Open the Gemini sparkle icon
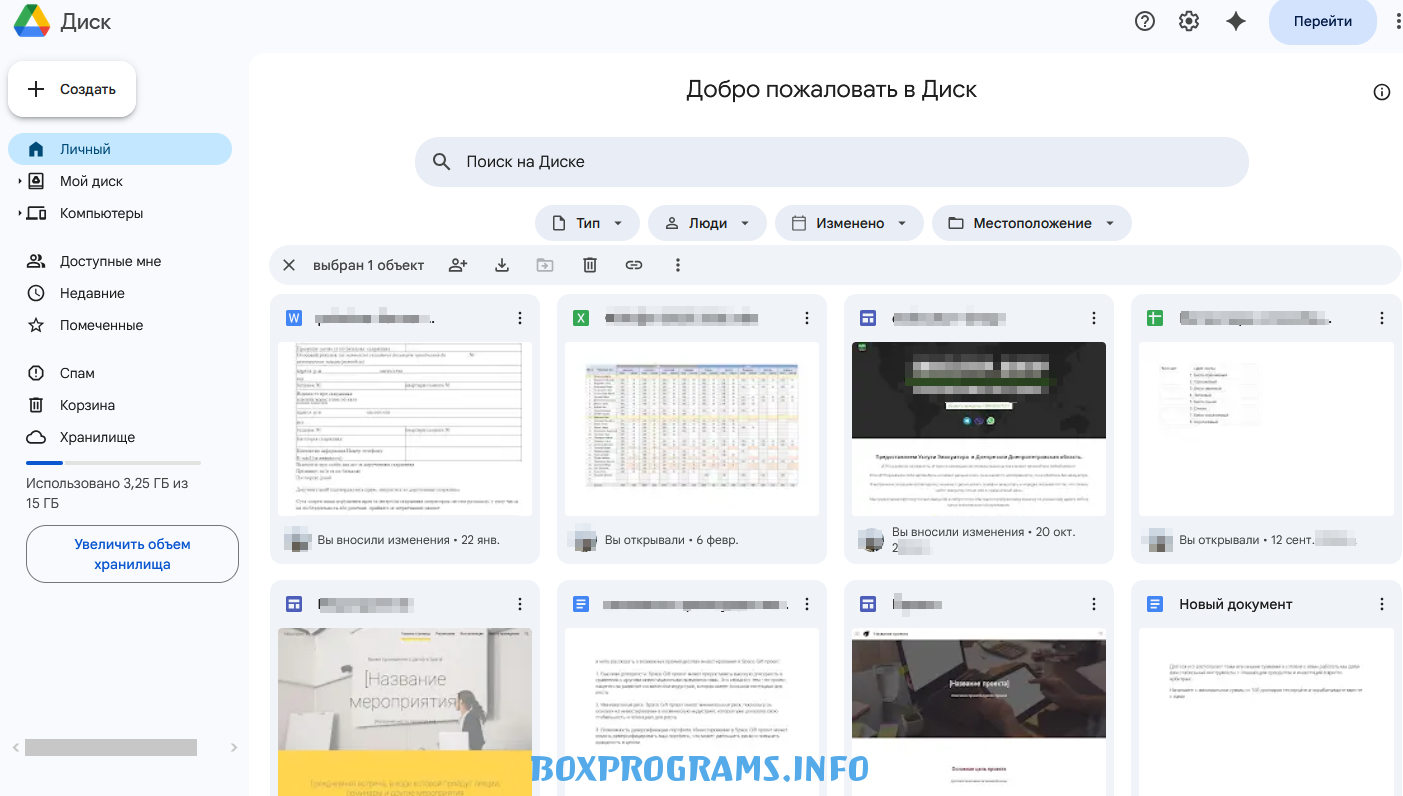The width and height of the screenshot is (1403, 796). tap(1236, 21)
